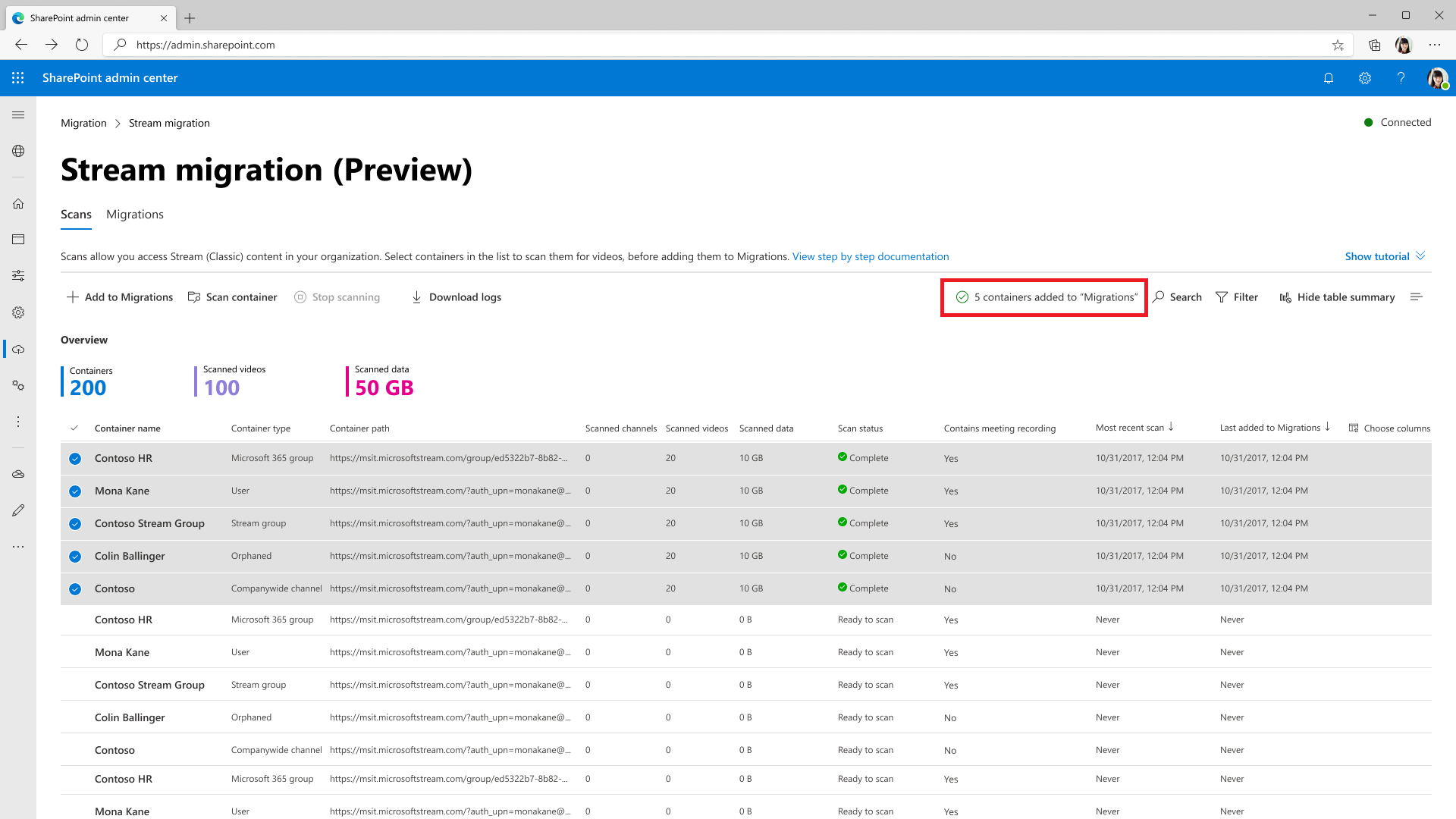Expand the Migrations tab

[135, 214]
